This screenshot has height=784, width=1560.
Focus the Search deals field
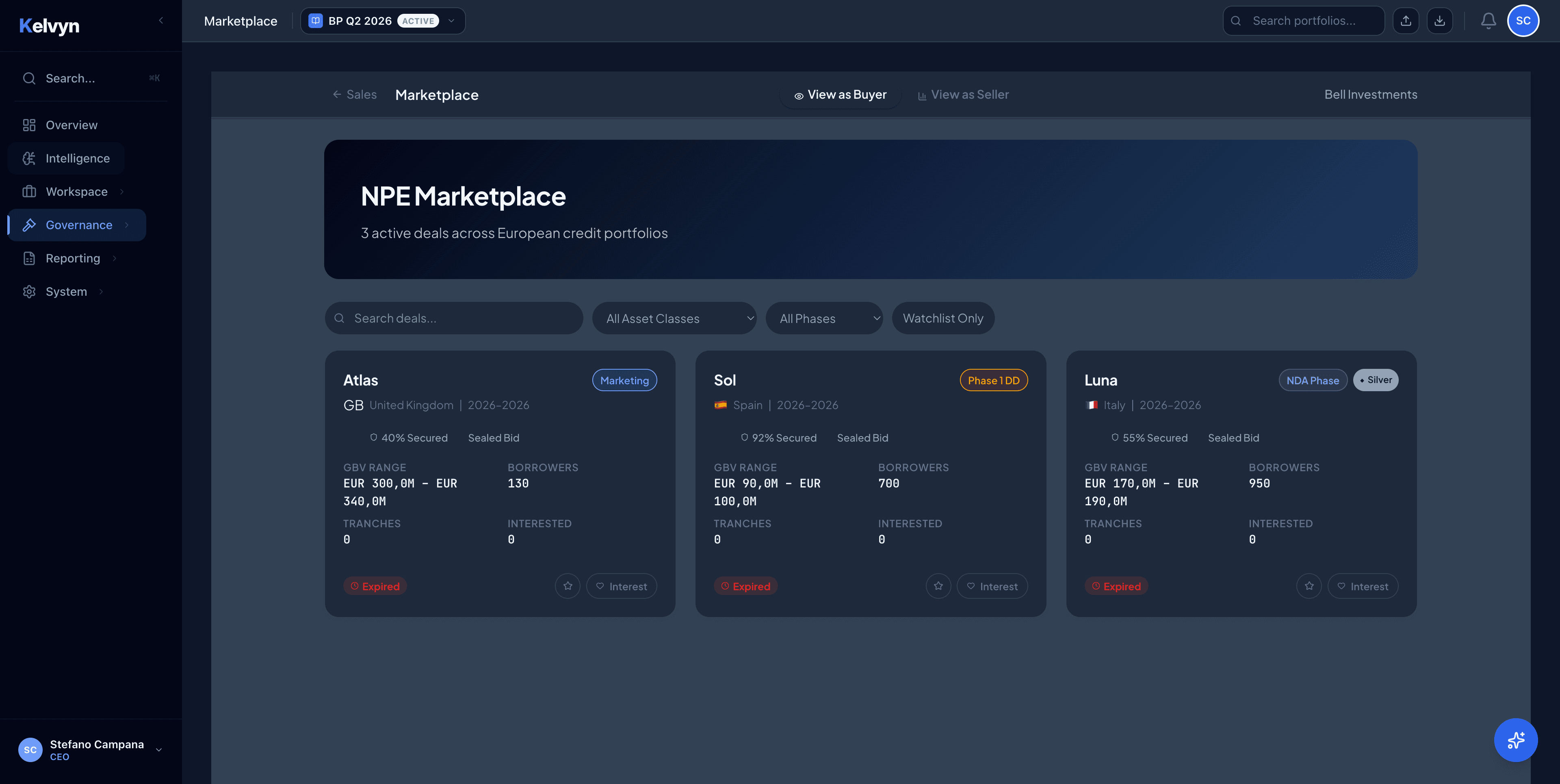pos(454,318)
